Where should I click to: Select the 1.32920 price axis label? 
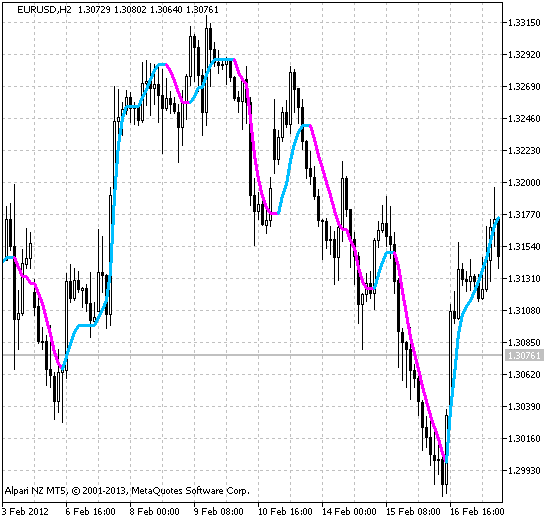point(524,55)
